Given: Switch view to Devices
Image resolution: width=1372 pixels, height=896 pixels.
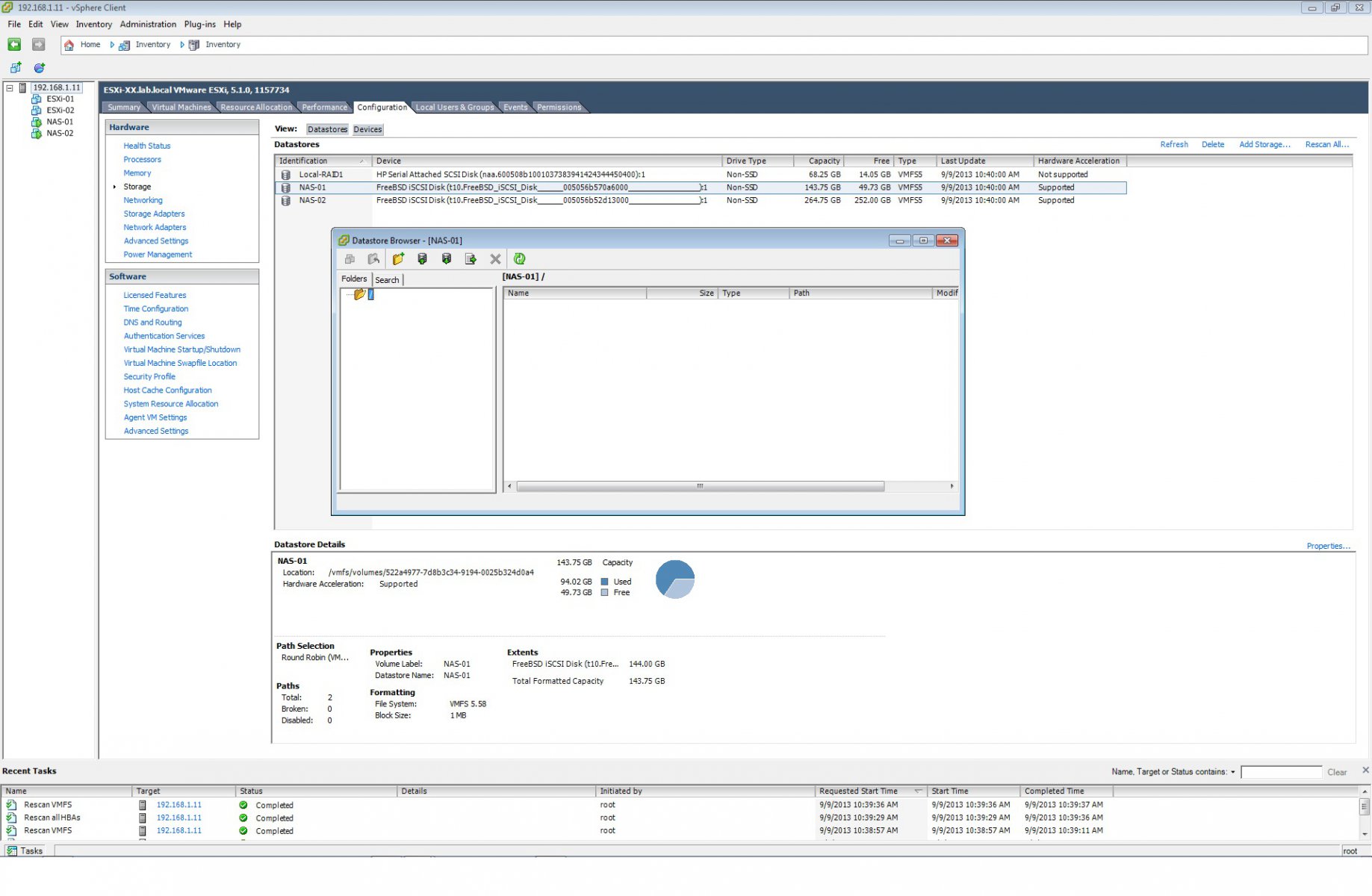Looking at the screenshot, I should click(367, 129).
